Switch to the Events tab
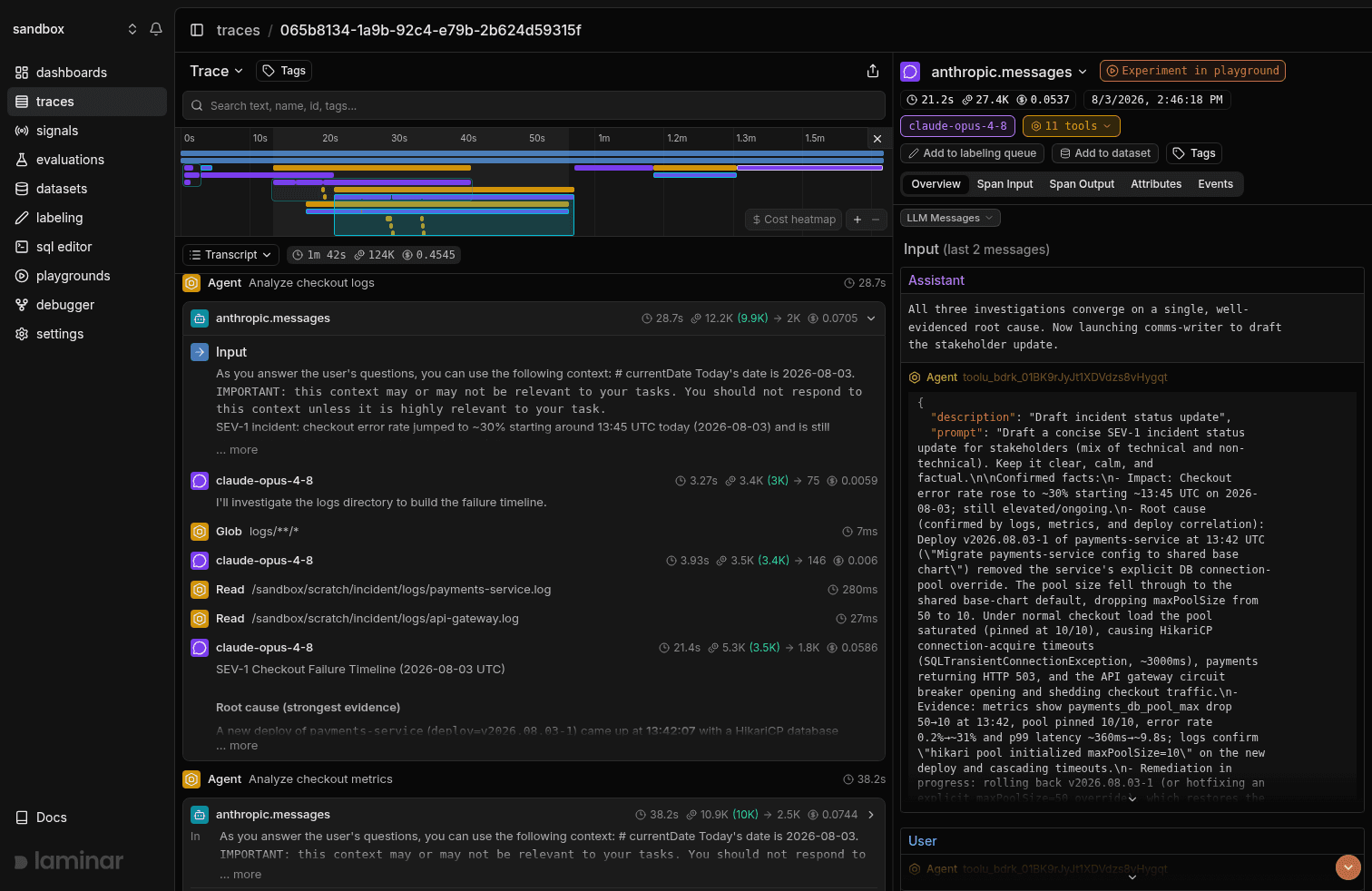Image resolution: width=1372 pixels, height=891 pixels. (1215, 184)
